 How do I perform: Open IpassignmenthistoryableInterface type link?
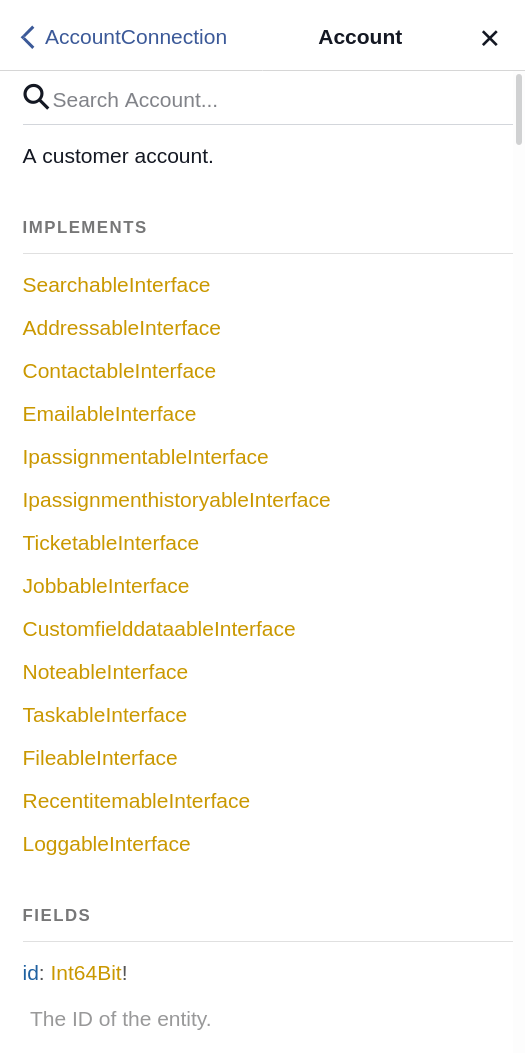tap(177, 500)
